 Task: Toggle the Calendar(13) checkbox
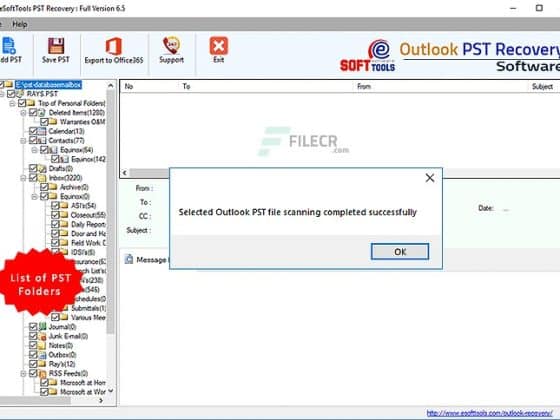(33, 131)
